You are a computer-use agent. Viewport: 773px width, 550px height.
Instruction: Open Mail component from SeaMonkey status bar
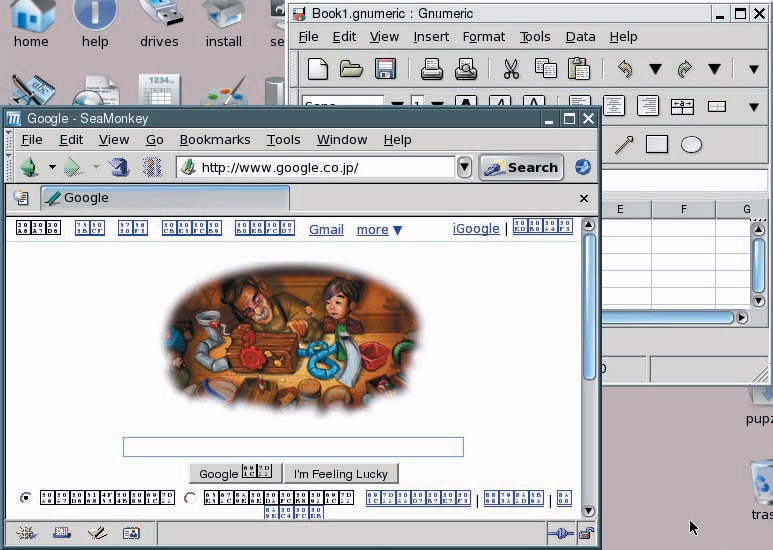62,533
